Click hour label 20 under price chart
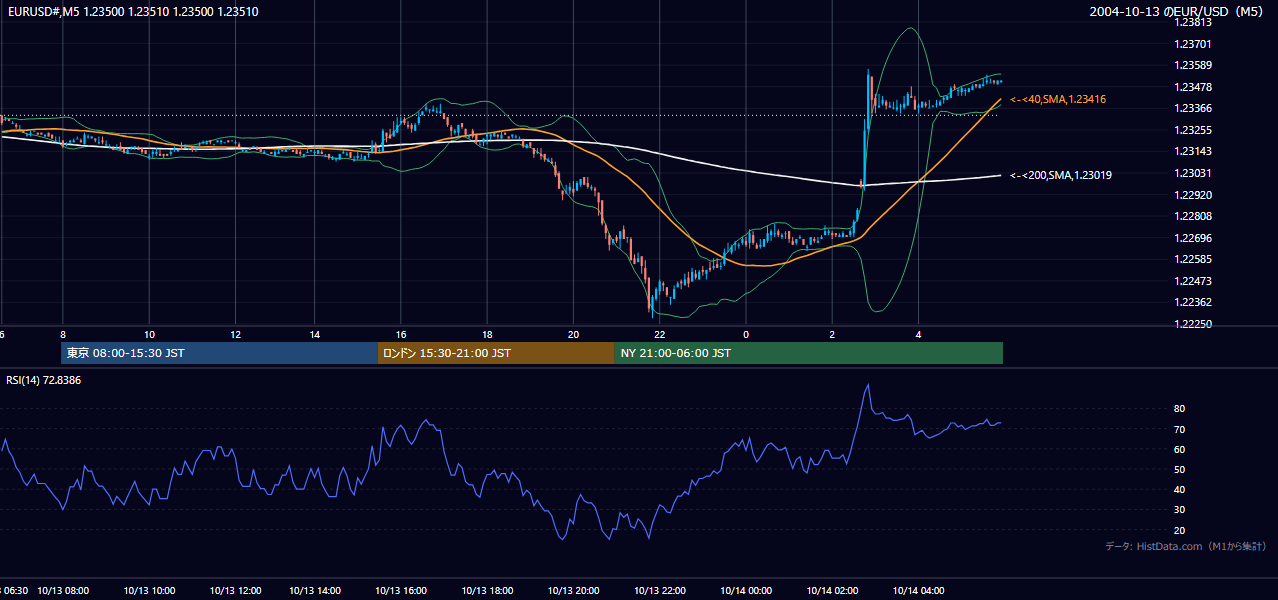This screenshot has height=600, width=1278. pyautogui.click(x=573, y=334)
